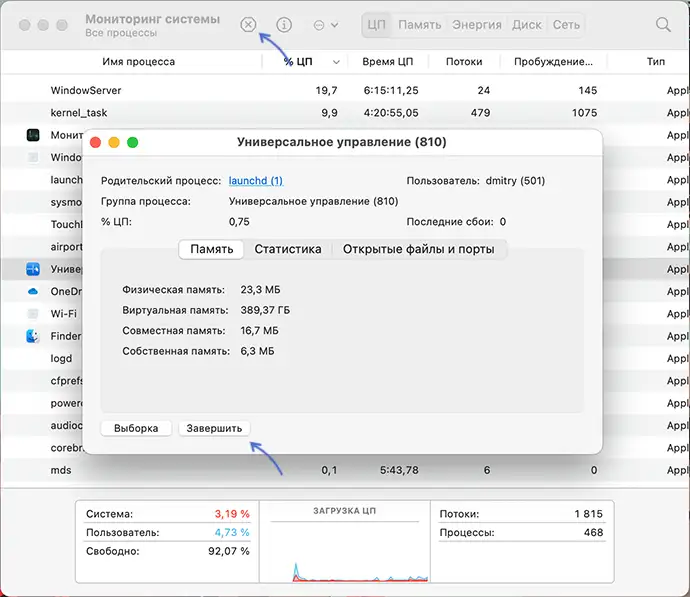Image resolution: width=690 pixels, height=597 pixels.
Task: Click the Finder process icon
Action: [33, 336]
